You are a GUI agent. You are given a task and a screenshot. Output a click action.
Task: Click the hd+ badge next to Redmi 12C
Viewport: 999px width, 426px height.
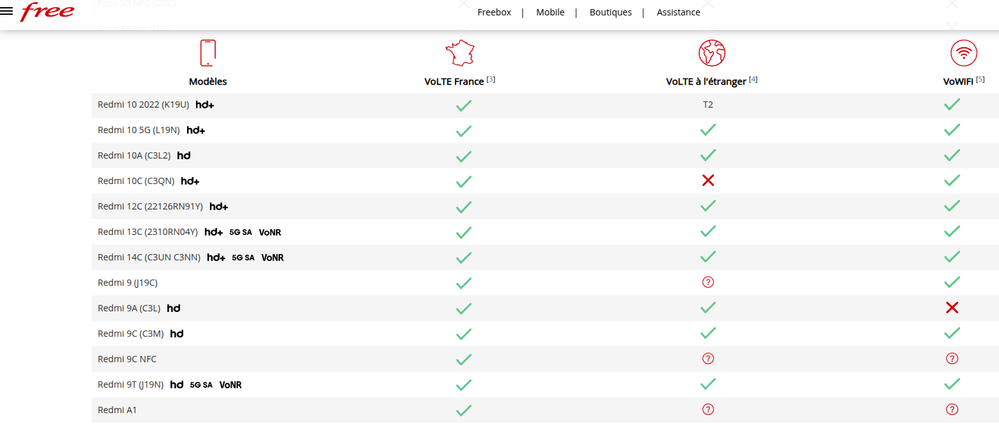[219, 206]
